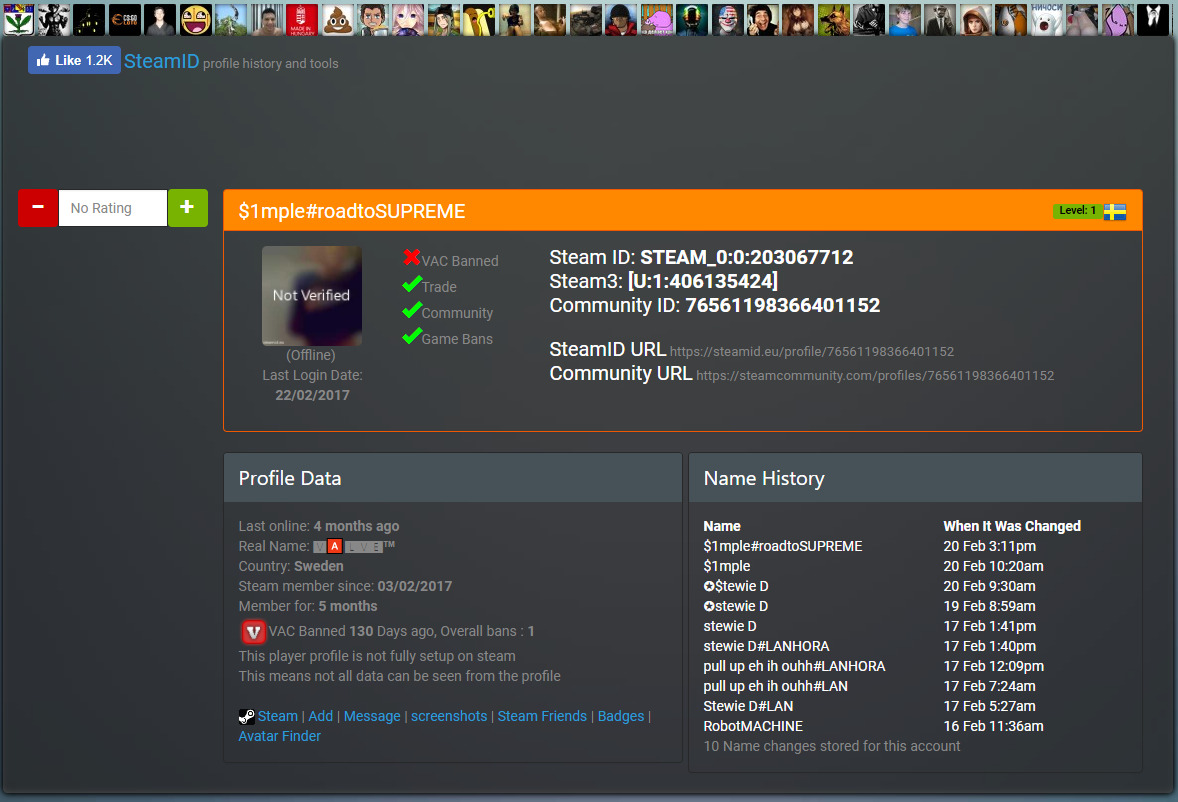Click the pull up eh ih ouhh#LAN entry

coord(775,686)
